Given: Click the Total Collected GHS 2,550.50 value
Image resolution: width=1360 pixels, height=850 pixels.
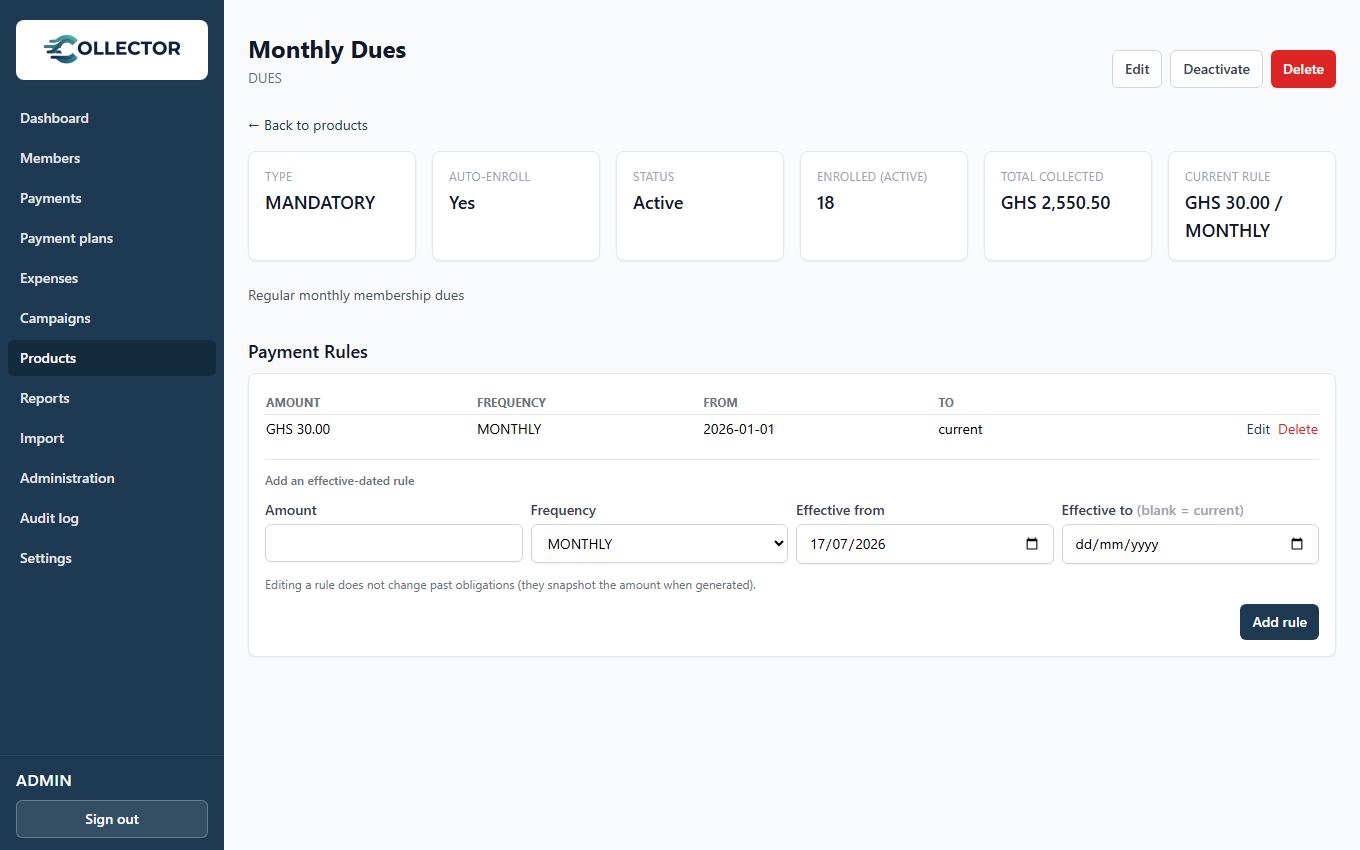Looking at the screenshot, I should point(1055,203).
